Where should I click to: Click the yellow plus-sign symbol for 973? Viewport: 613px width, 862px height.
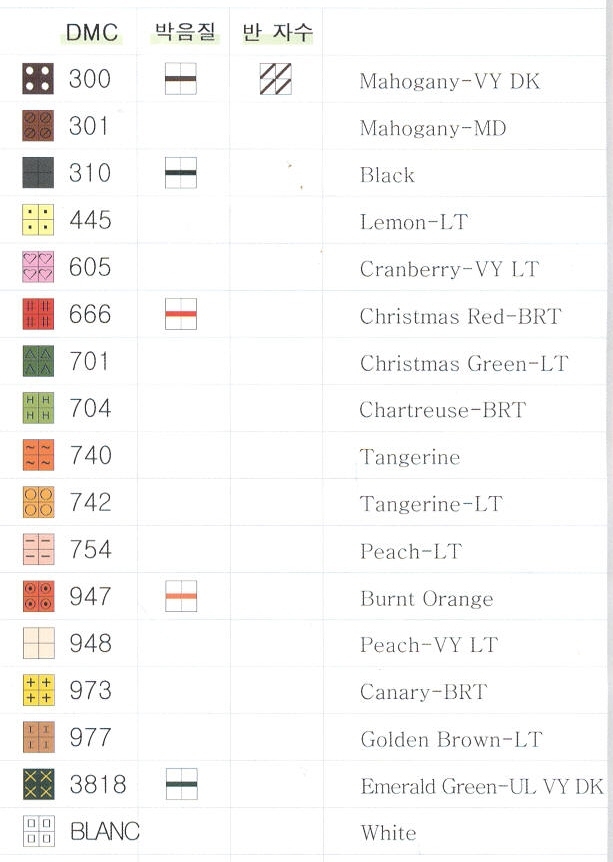(38, 690)
